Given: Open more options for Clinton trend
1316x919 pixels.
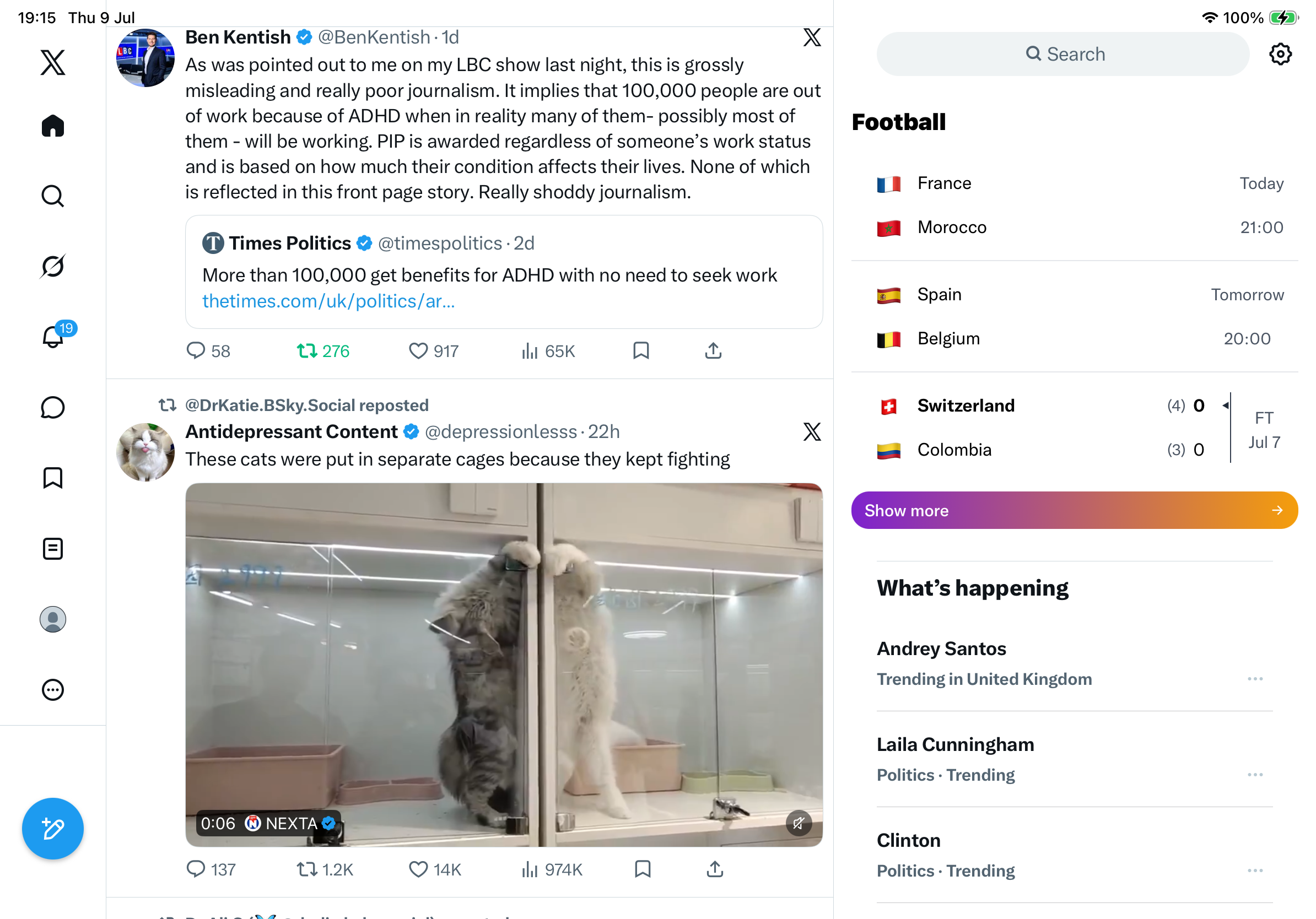Looking at the screenshot, I should 1255,871.
